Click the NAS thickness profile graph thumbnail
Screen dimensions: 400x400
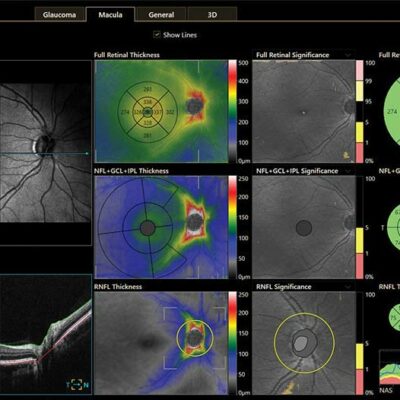[x=390, y=368]
